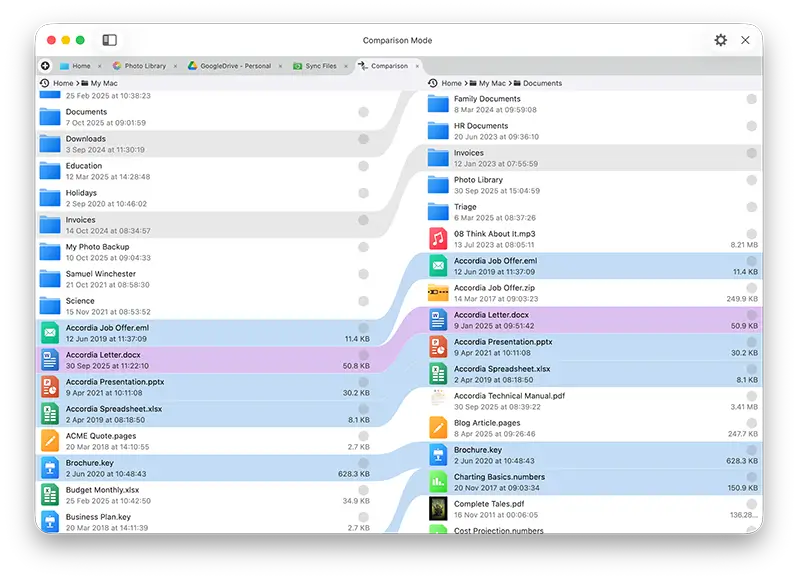This screenshot has width=798, height=580.
Task: Toggle selection circle for Family Documents folder
Action: tap(751, 99)
